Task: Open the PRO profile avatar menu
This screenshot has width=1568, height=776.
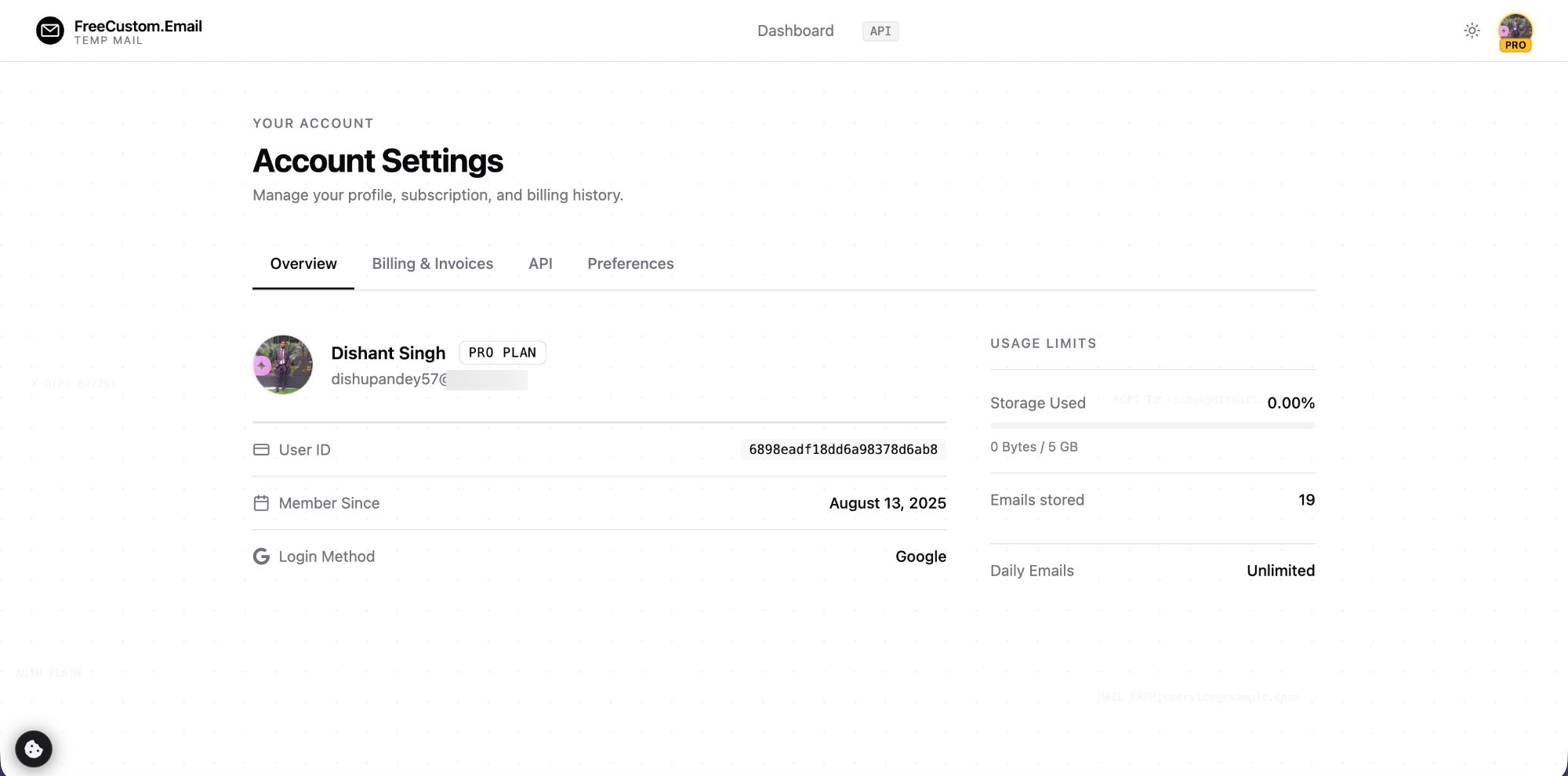Action: click(x=1515, y=31)
